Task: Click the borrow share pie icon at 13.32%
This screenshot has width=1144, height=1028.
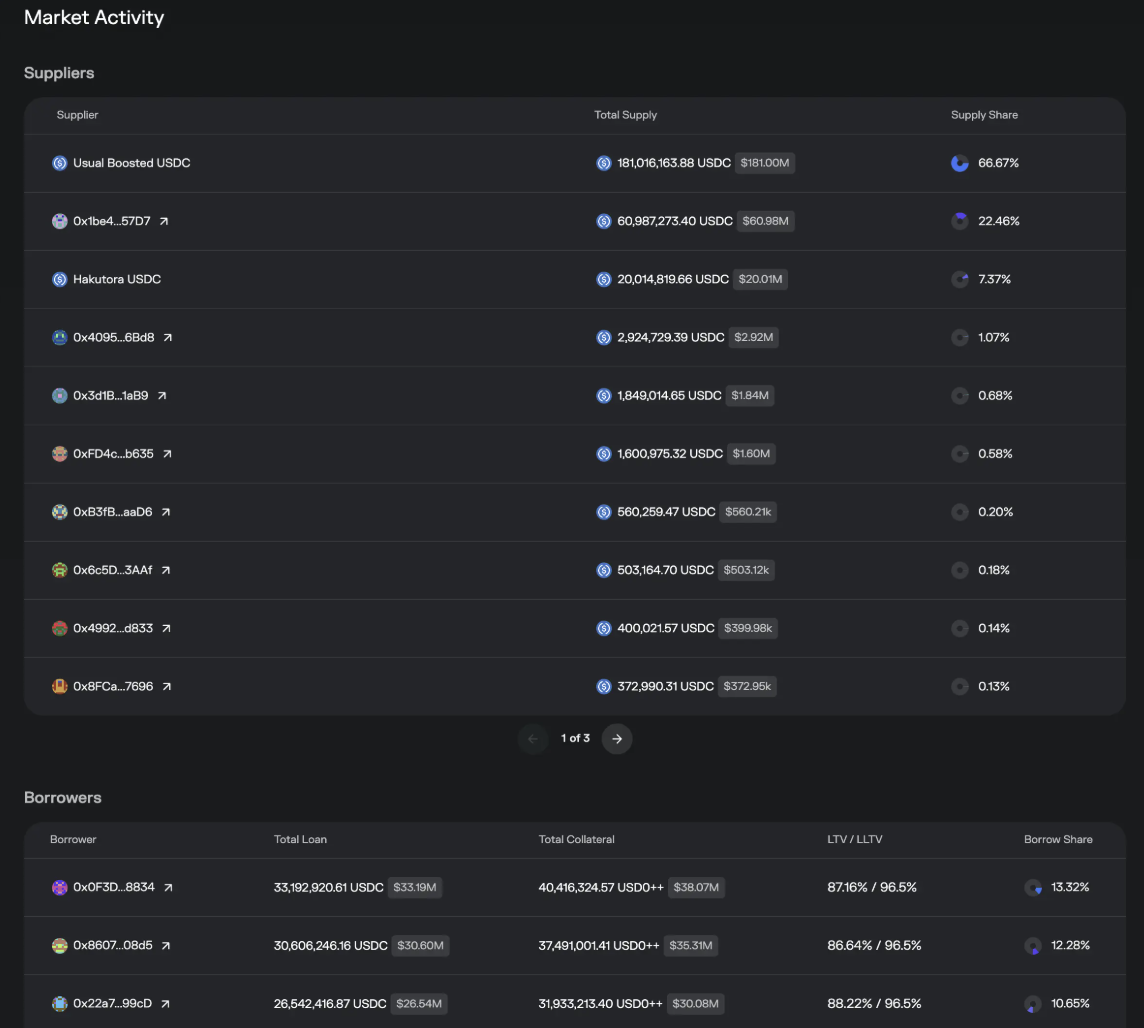Action: [1034, 888]
